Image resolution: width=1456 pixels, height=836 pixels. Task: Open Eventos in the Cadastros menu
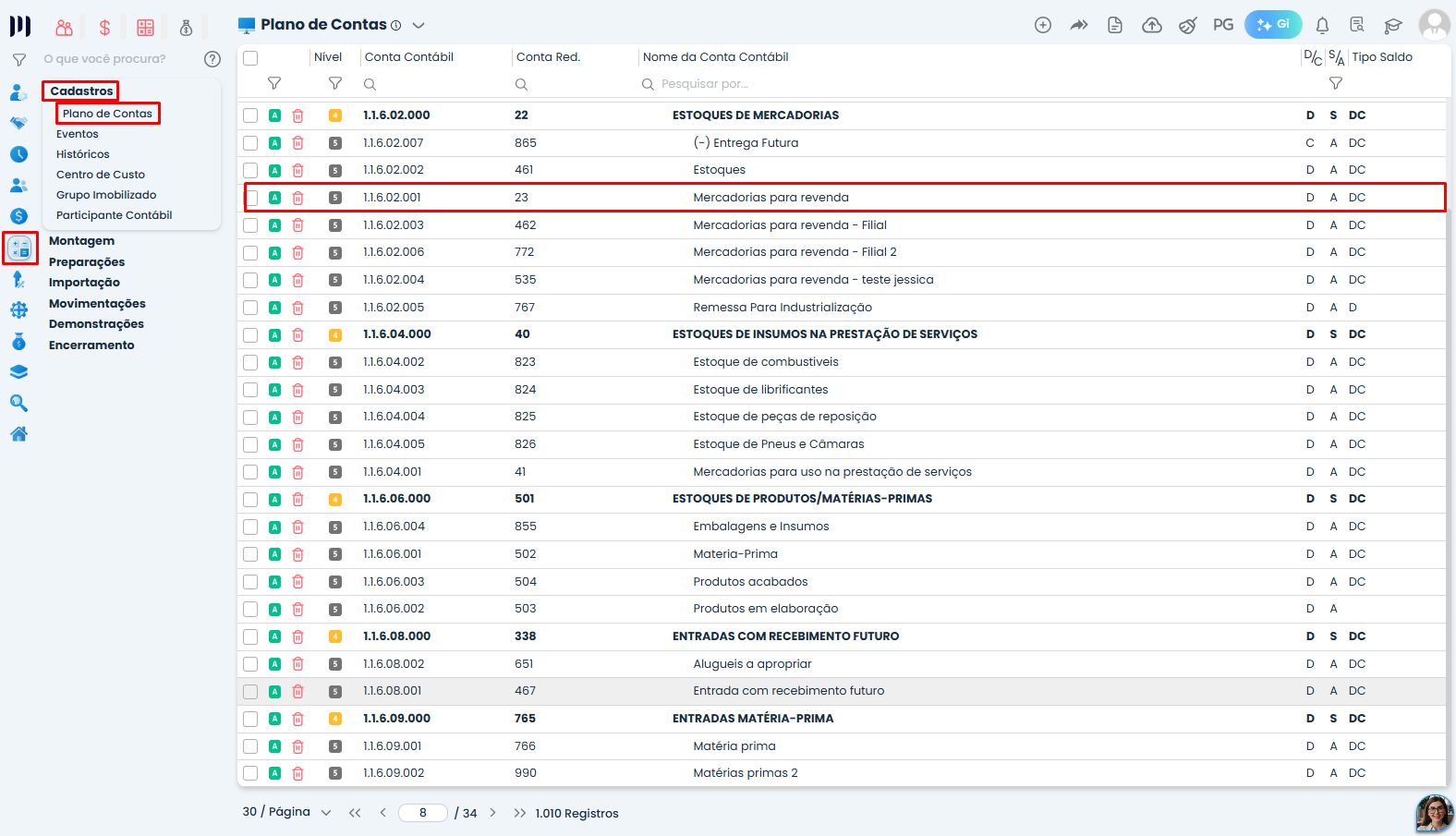[x=78, y=134]
